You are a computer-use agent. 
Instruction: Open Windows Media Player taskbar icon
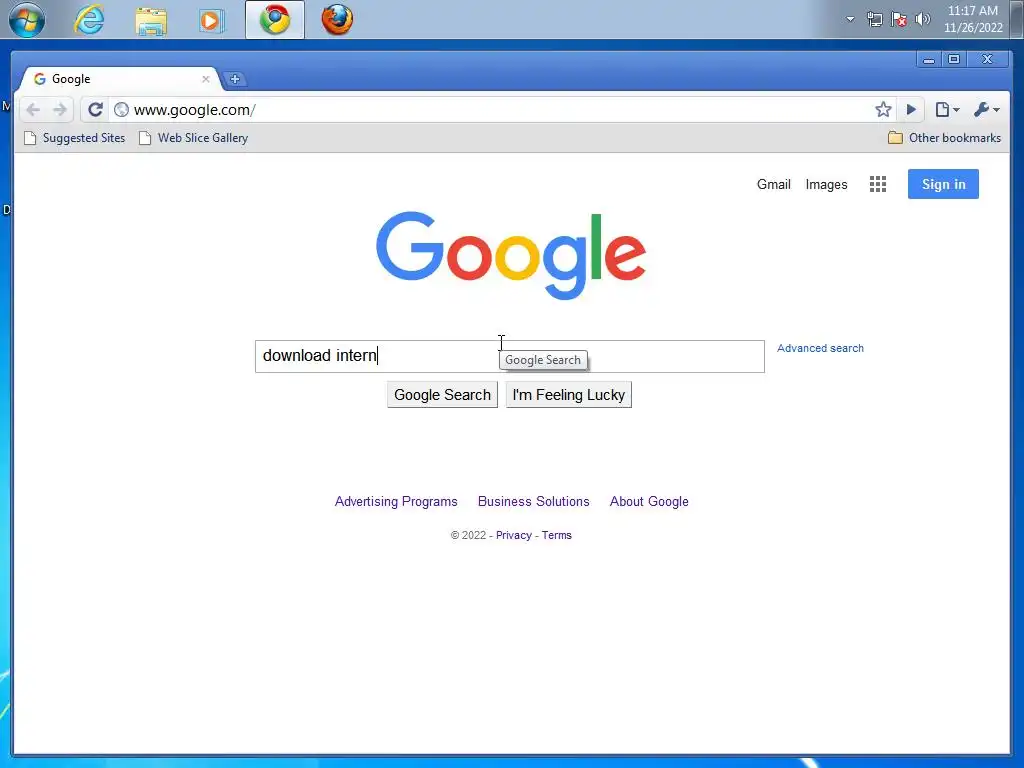[x=212, y=20]
